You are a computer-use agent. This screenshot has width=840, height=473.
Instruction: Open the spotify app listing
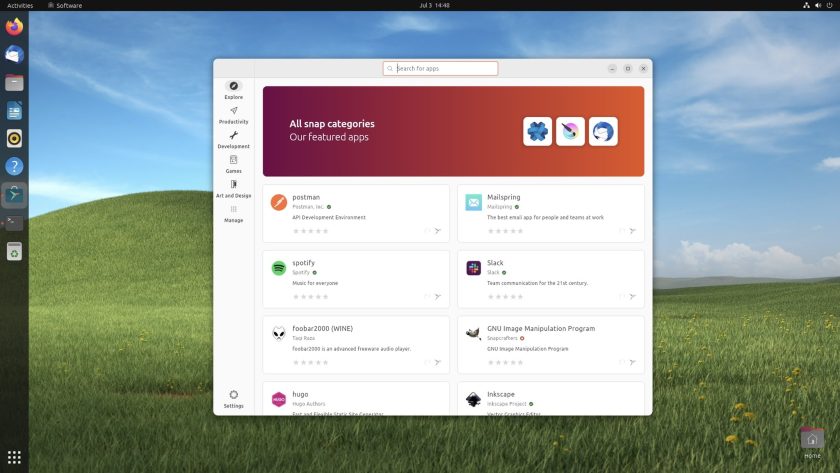point(356,279)
